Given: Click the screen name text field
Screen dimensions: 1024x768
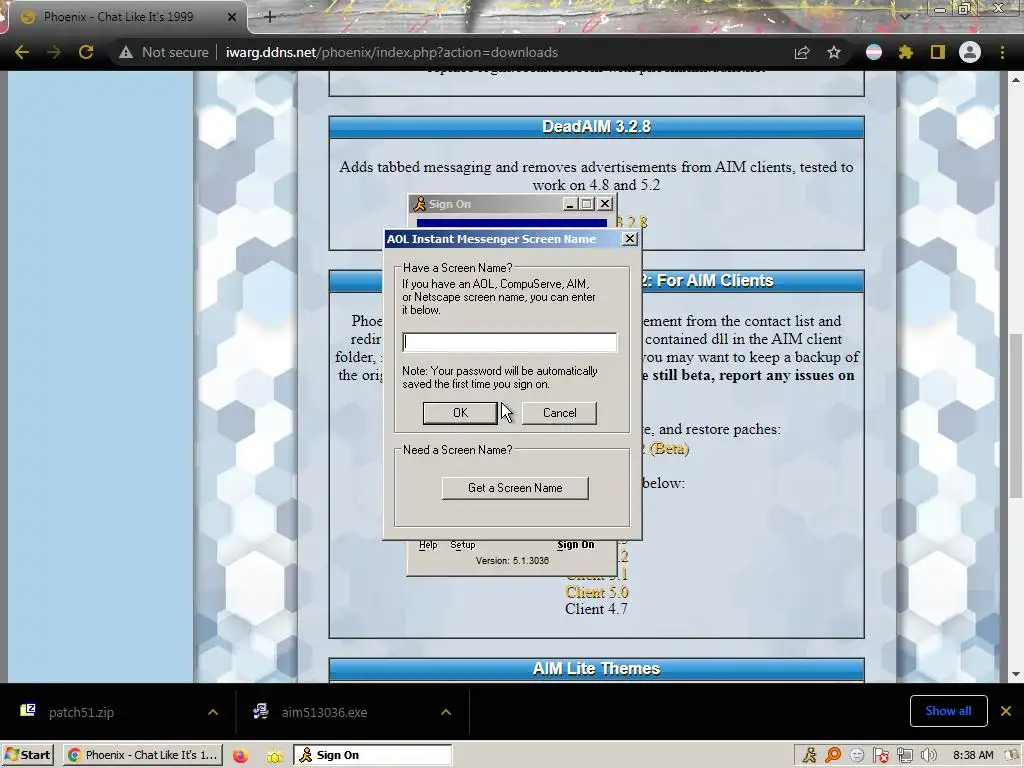Looking at the screenshot, I should tap(509, 342).
